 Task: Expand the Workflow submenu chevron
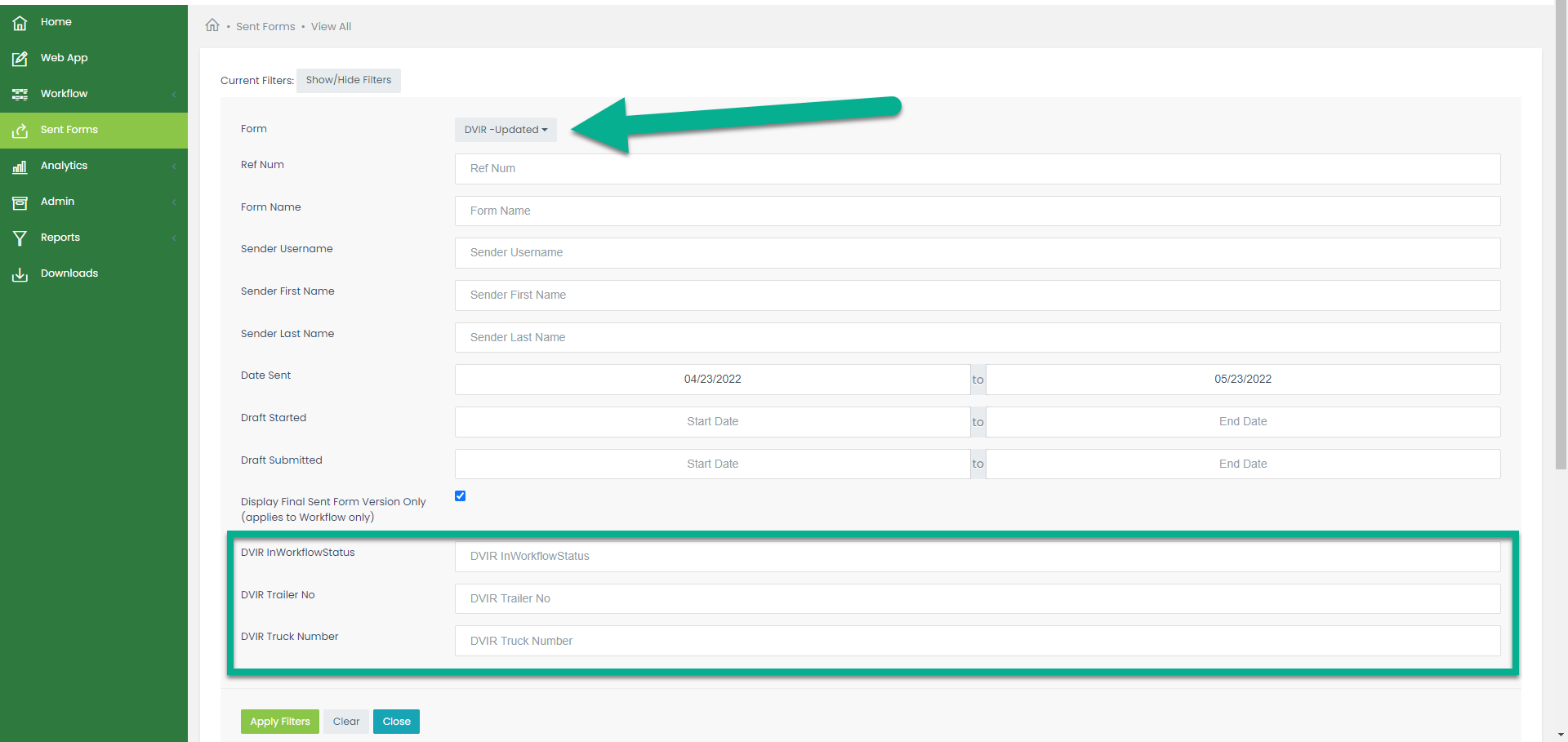pos(174,95)
